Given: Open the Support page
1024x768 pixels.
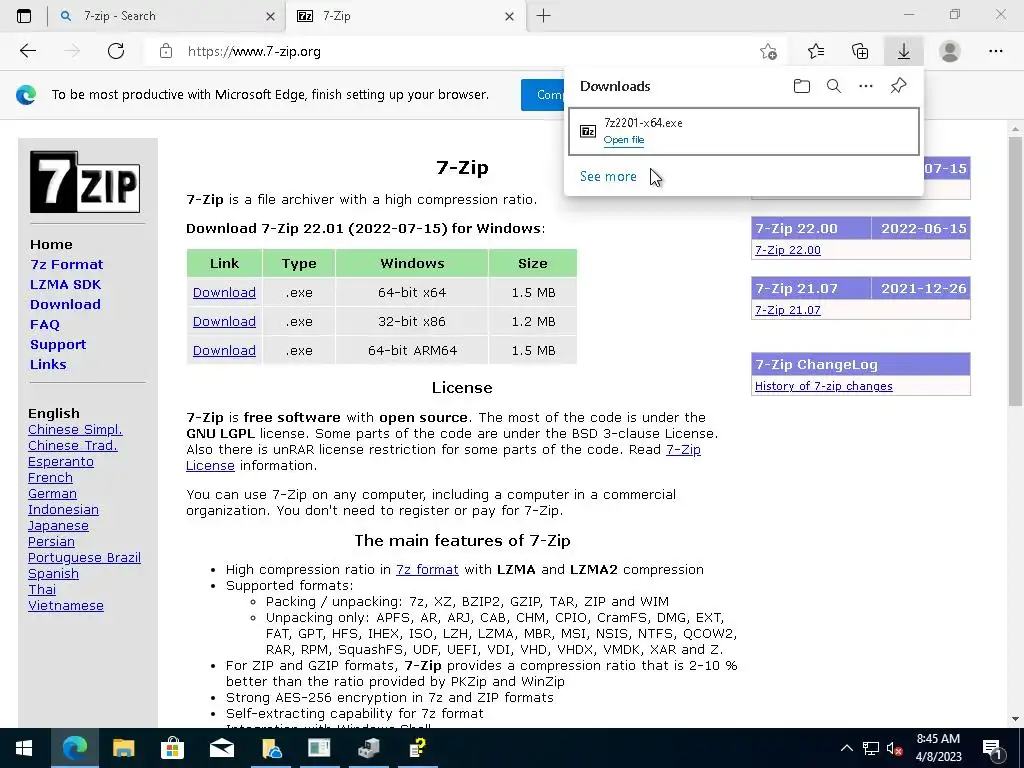Looking at the screenshot, I should 57,344.
